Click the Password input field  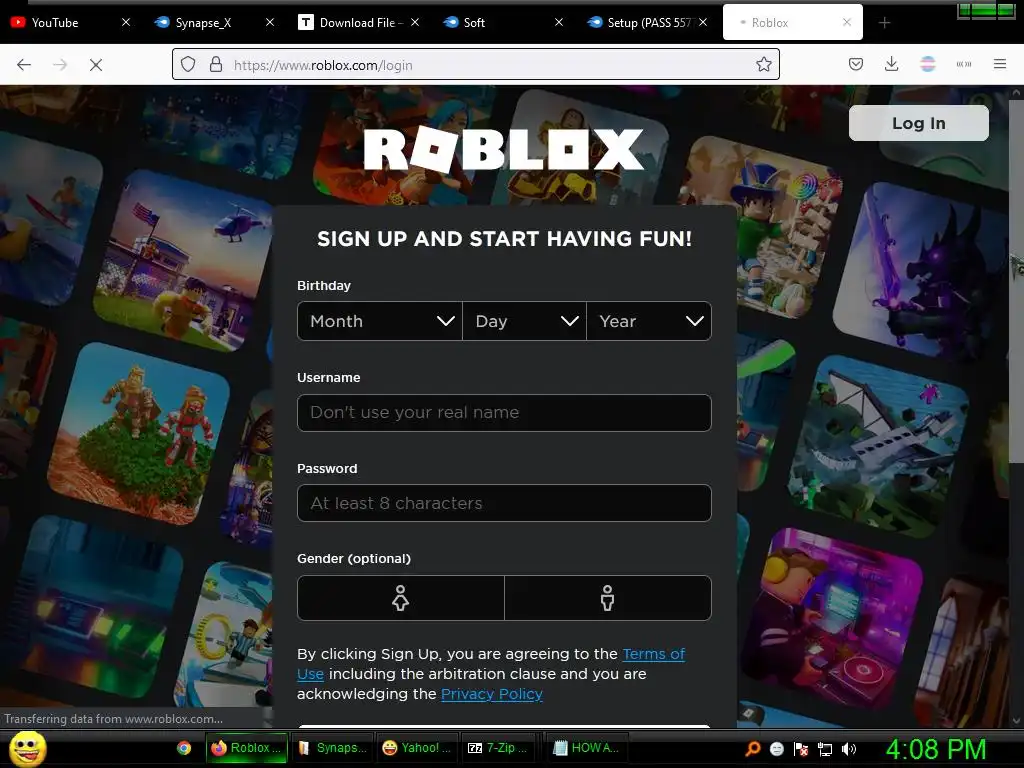(x=504, y=504)
